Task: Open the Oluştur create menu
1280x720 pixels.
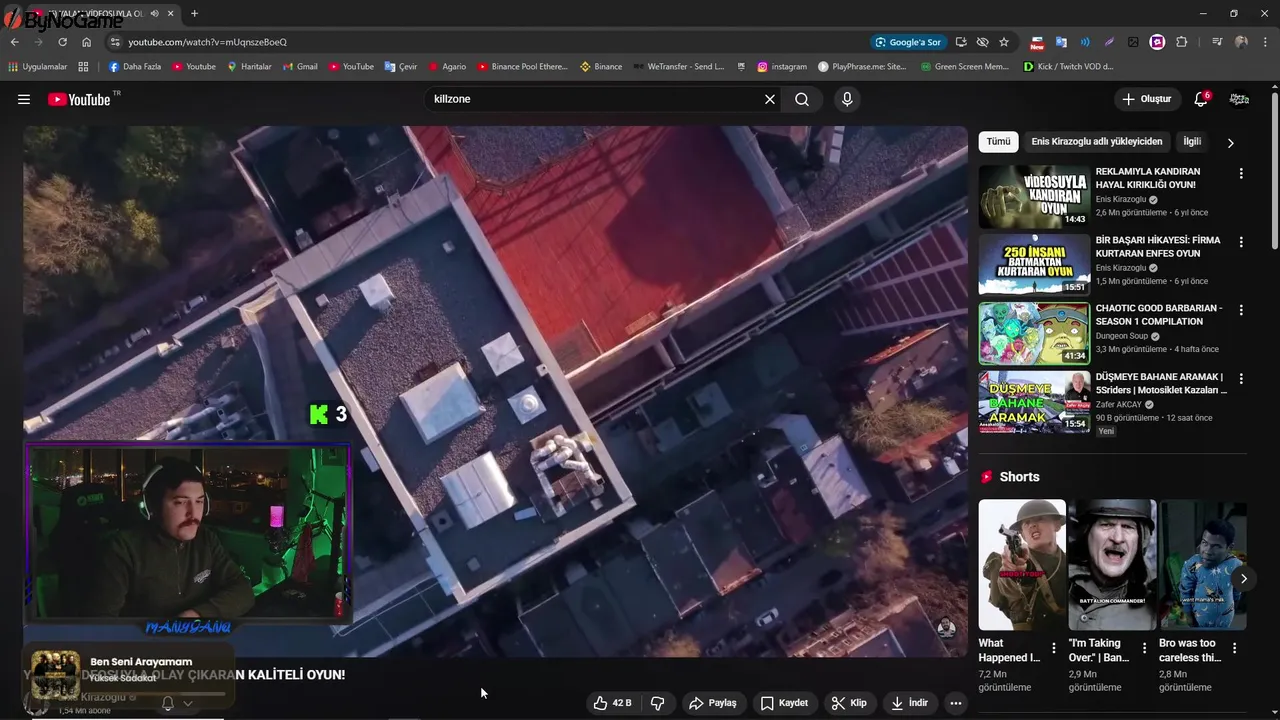Action: pos(1146,99)
